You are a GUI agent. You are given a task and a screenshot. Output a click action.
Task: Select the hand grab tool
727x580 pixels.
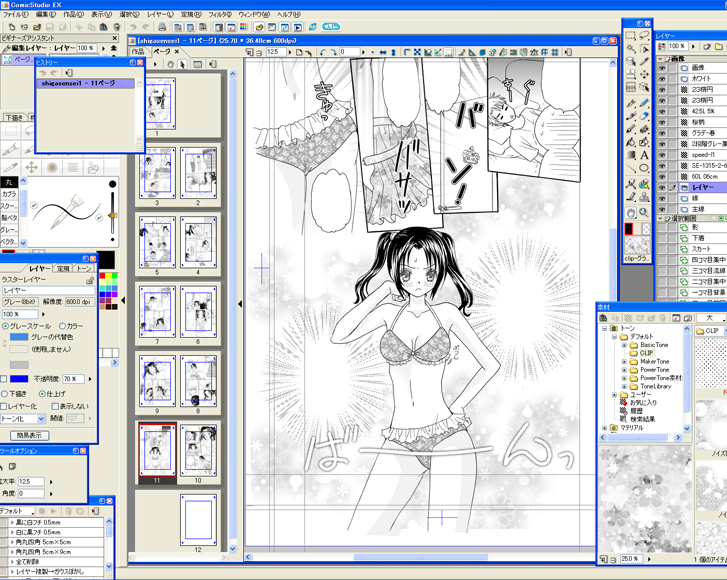coord(630,213)
